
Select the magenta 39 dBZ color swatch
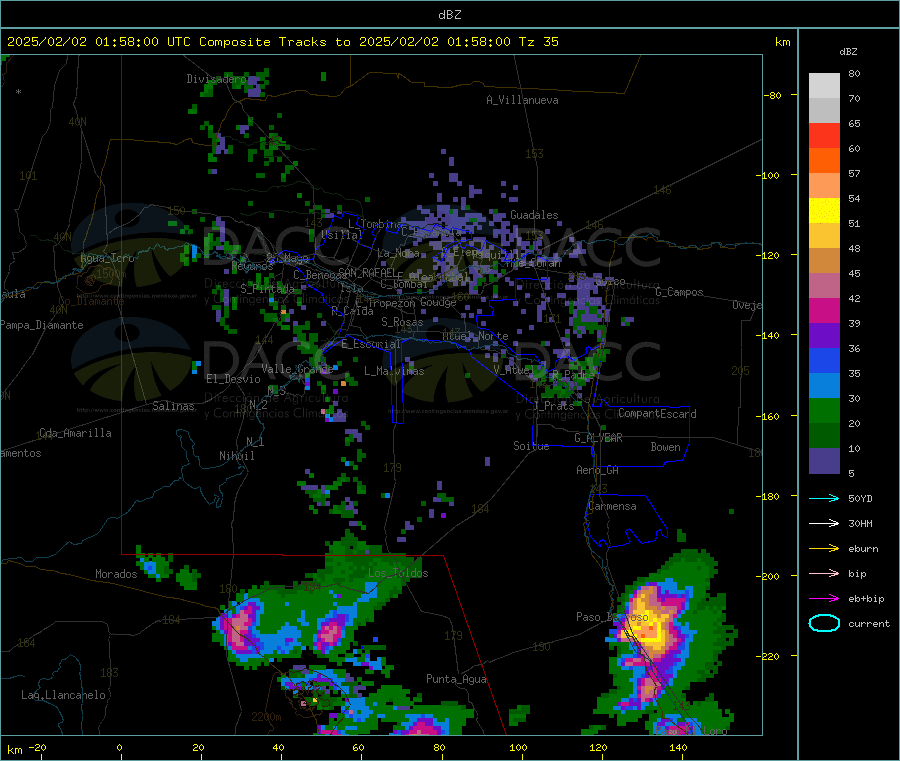tap(824, 310)
